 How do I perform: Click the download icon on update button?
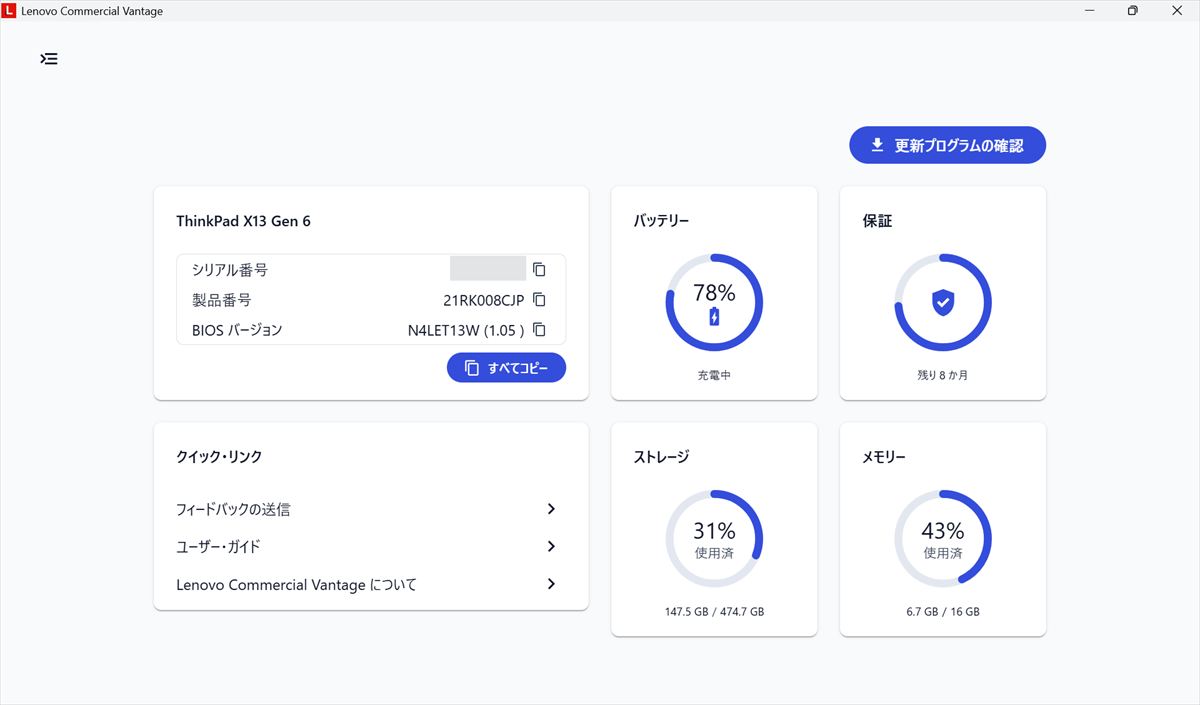pos(877,145)
